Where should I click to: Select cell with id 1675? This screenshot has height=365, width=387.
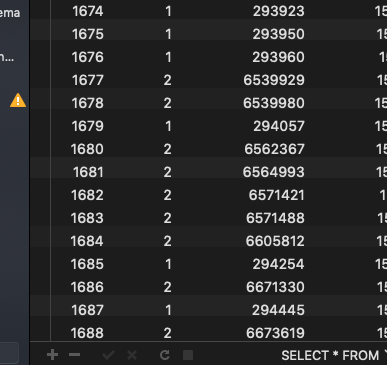(88, 34)
